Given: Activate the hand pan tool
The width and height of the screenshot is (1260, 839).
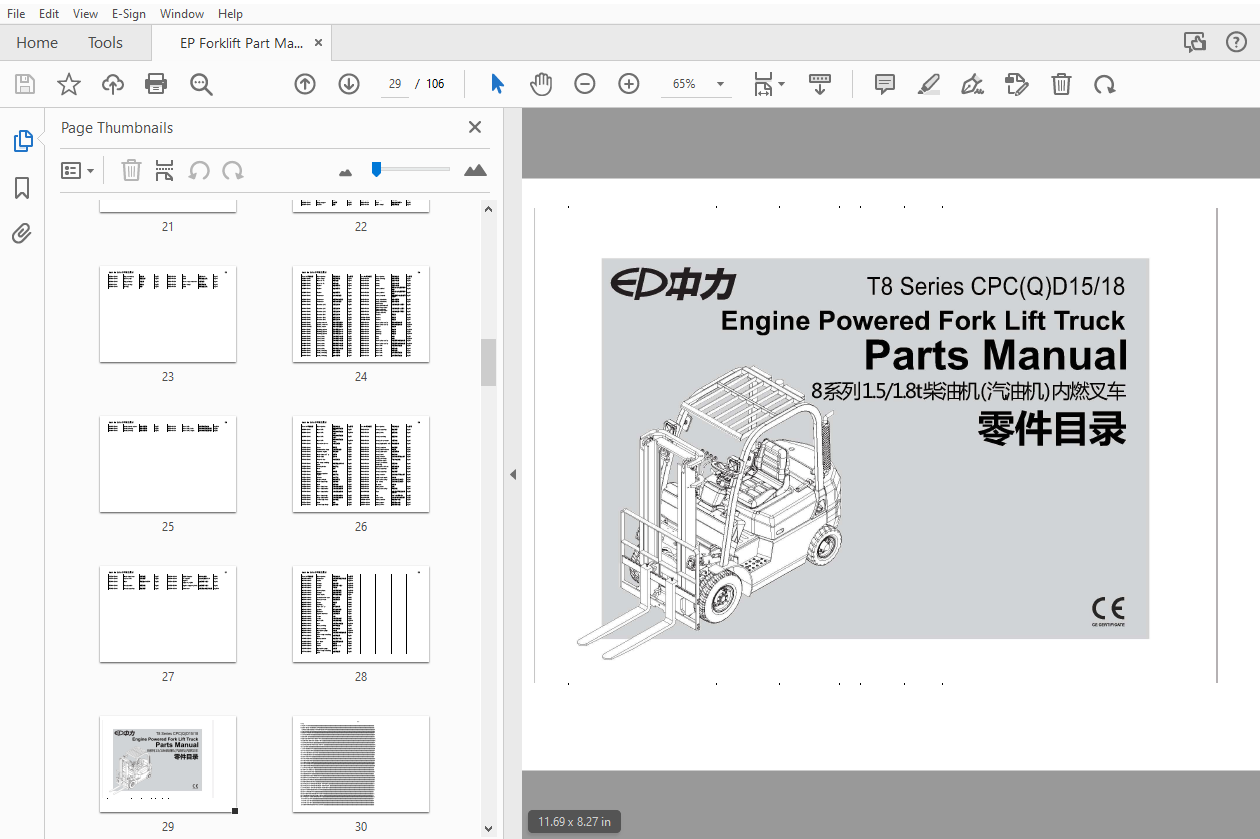Looking at the screenshot, I should (x=541, y=84).
